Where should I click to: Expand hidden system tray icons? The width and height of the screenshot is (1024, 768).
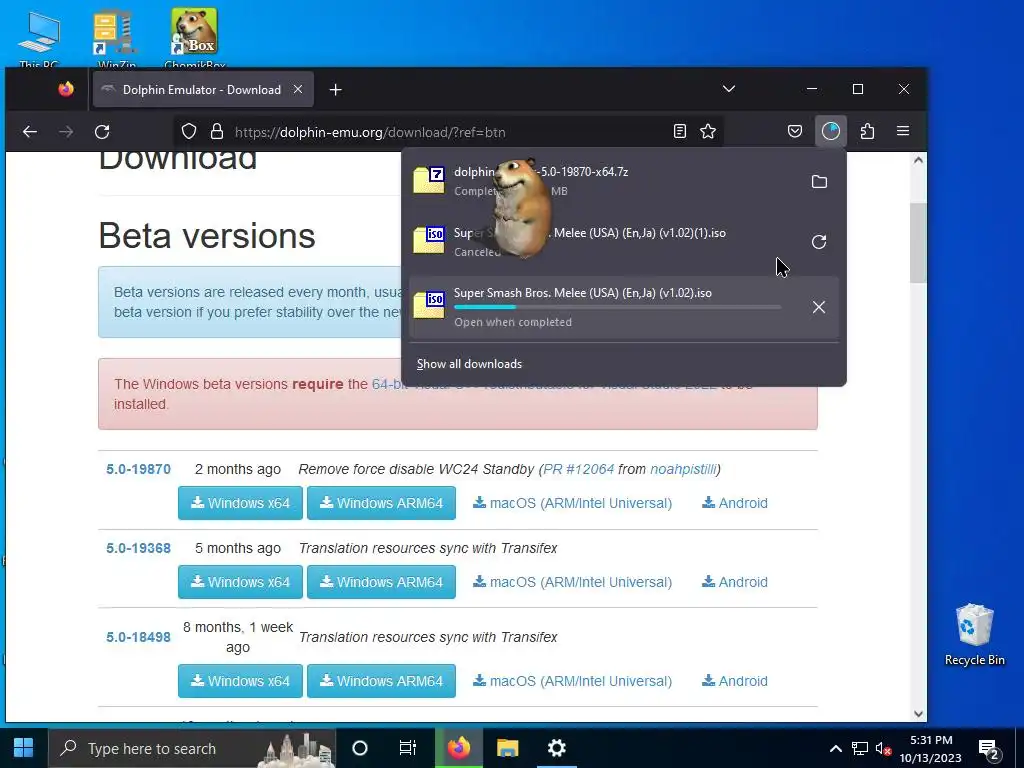tap(835, 749)
